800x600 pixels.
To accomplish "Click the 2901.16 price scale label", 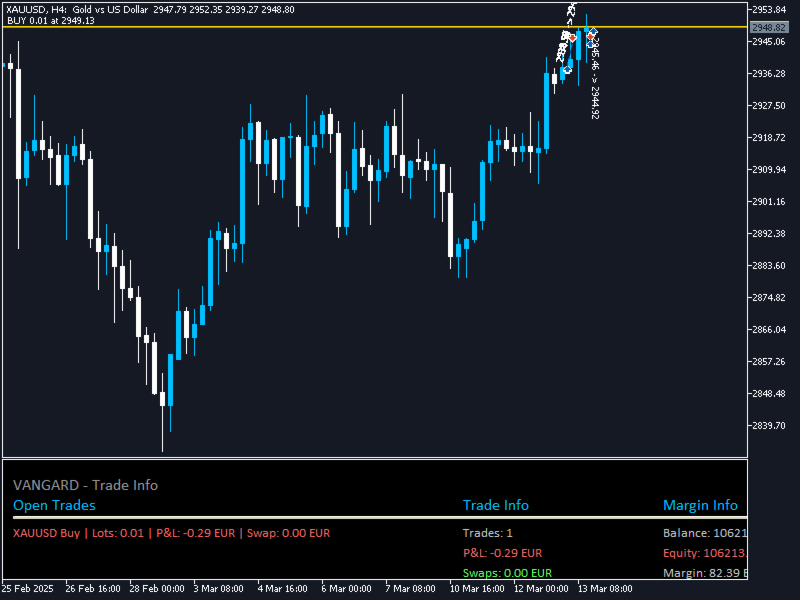I will point(769,202).
